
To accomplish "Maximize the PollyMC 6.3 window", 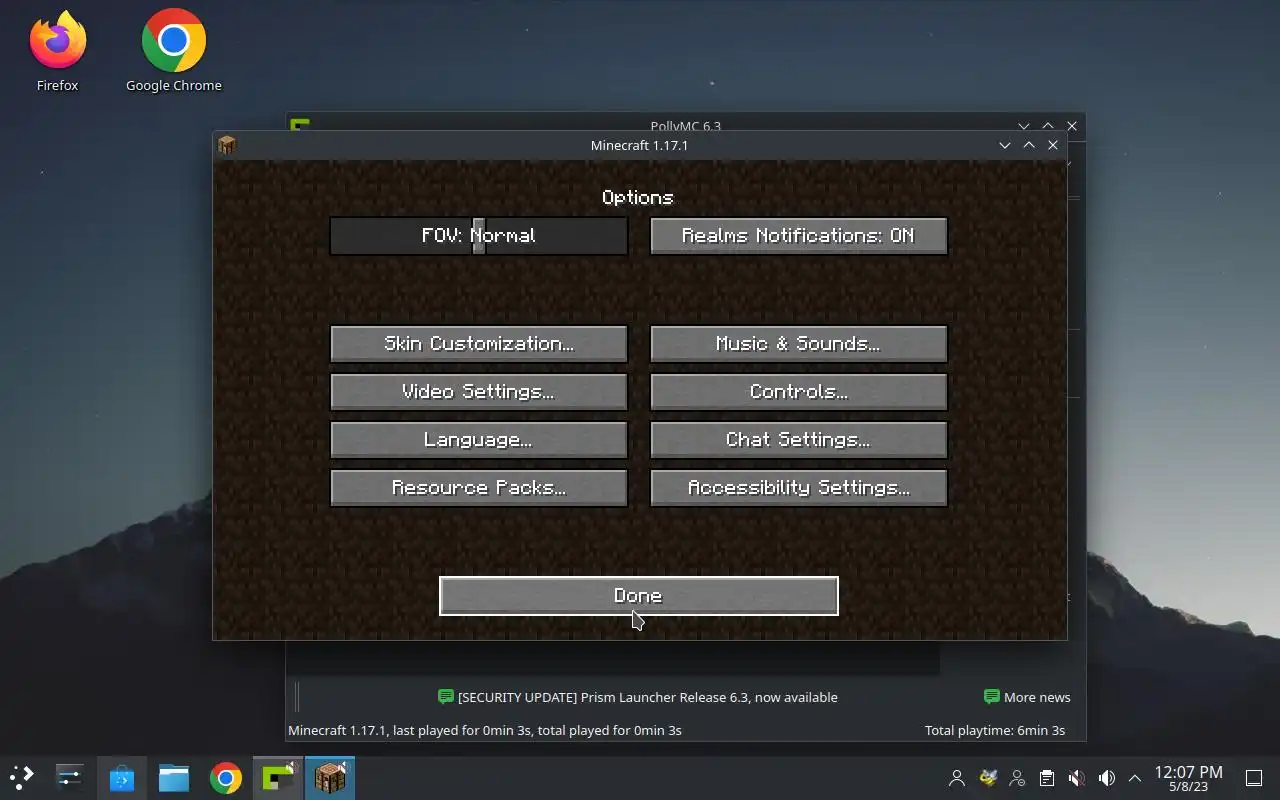I will (1048, 126).
